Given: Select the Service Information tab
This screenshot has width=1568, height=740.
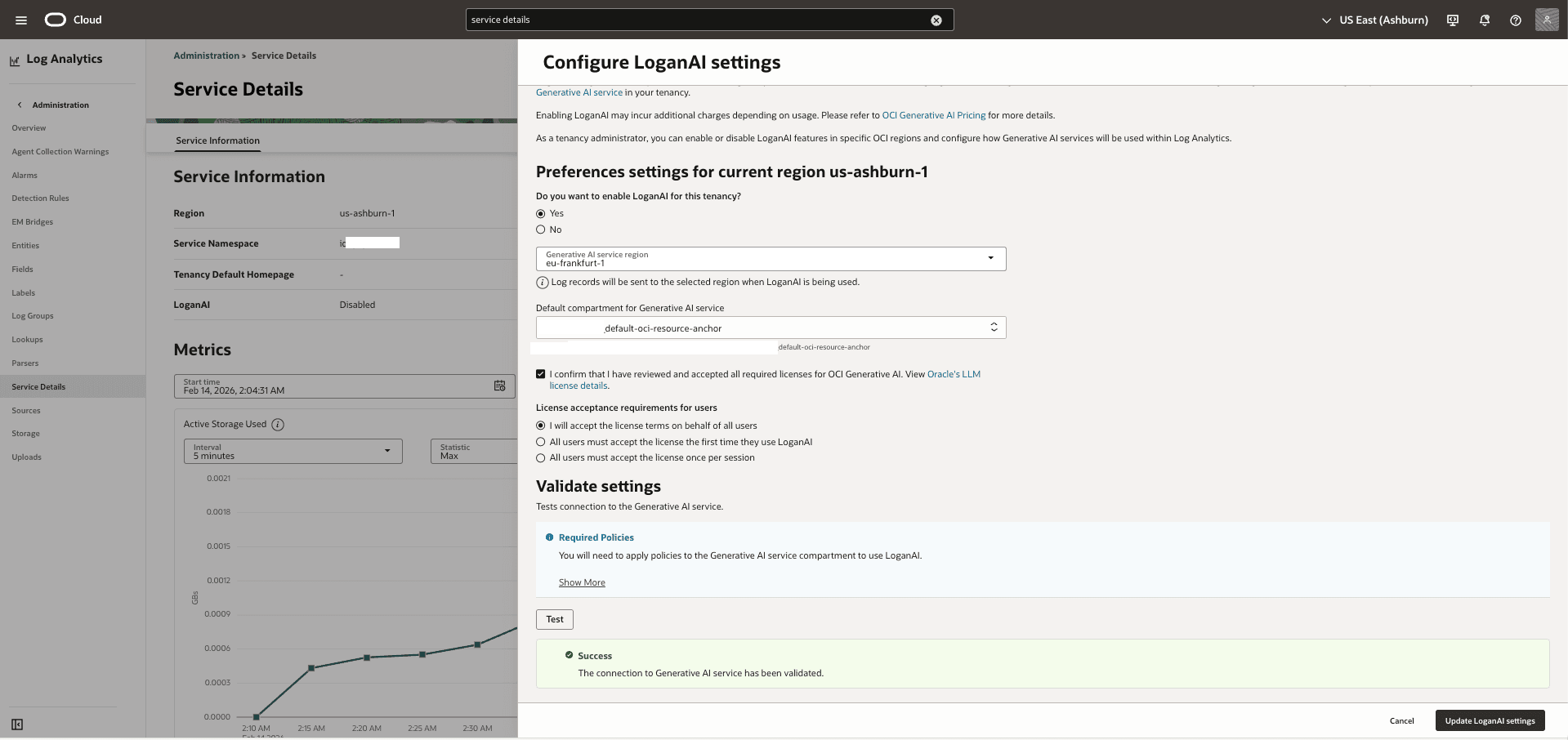Looking at the screenshot, I should click(217, 140).
